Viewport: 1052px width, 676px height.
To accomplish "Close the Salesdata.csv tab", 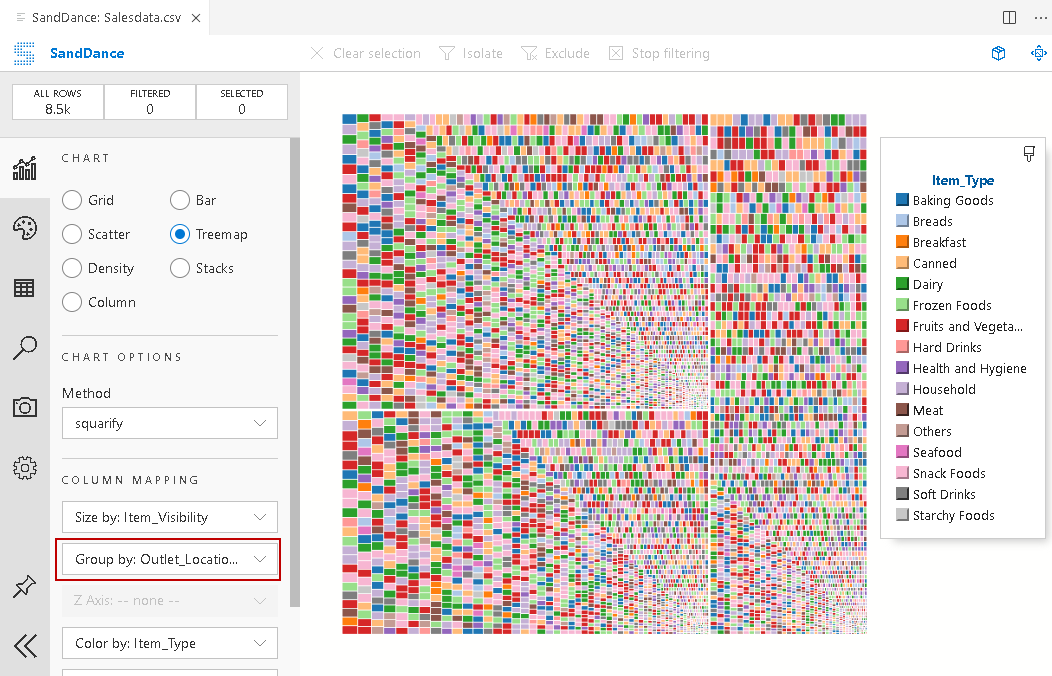I will pos(196,17).
